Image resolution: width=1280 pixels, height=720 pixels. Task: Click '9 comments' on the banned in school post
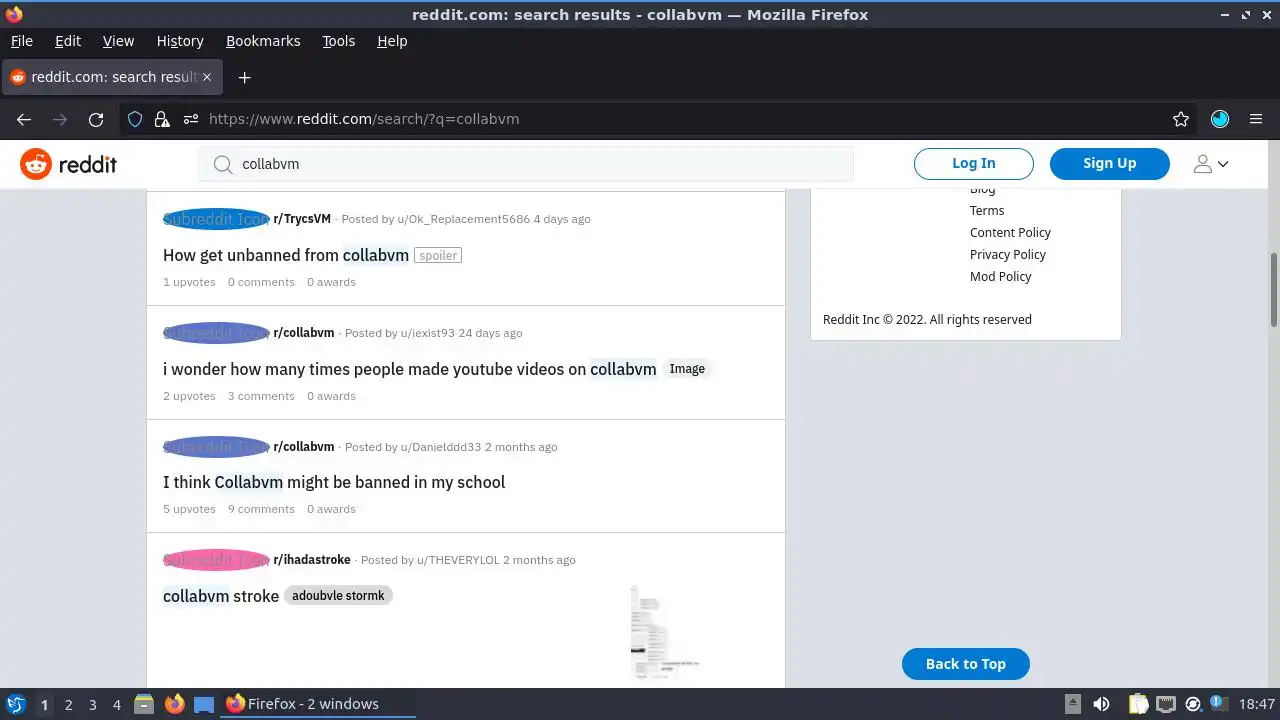(261, 509)
